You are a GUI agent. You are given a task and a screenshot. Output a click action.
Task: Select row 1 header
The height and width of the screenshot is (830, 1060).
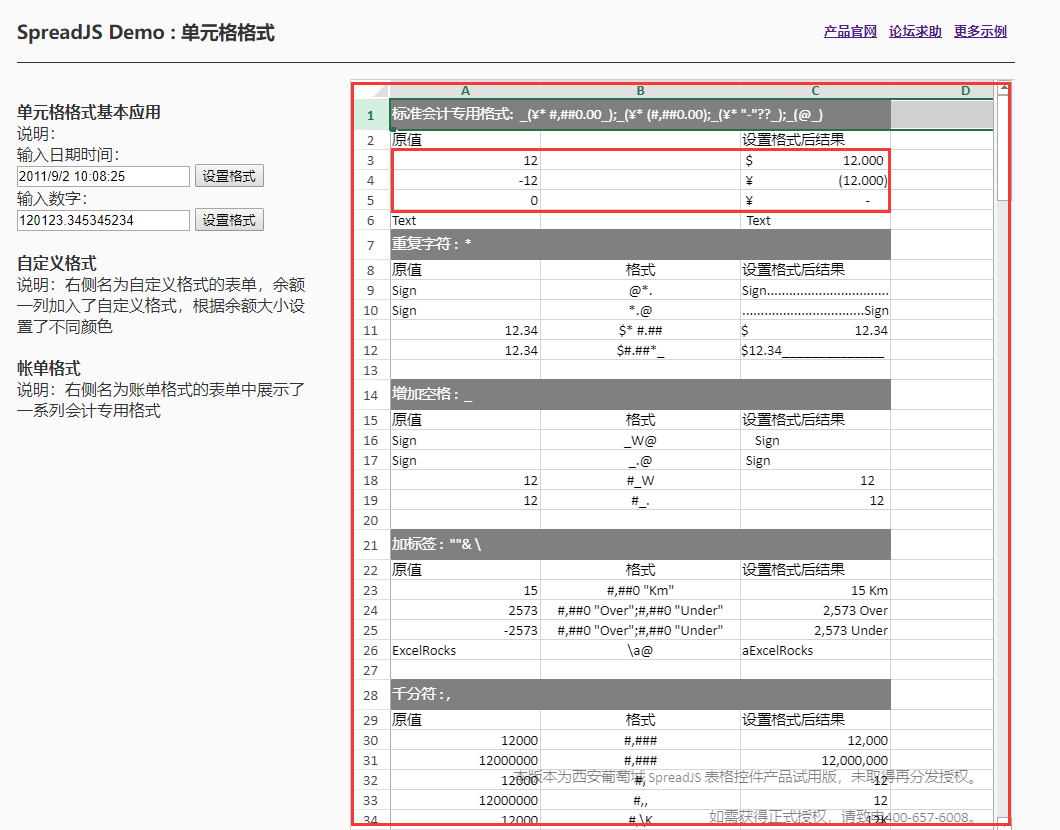372,115
